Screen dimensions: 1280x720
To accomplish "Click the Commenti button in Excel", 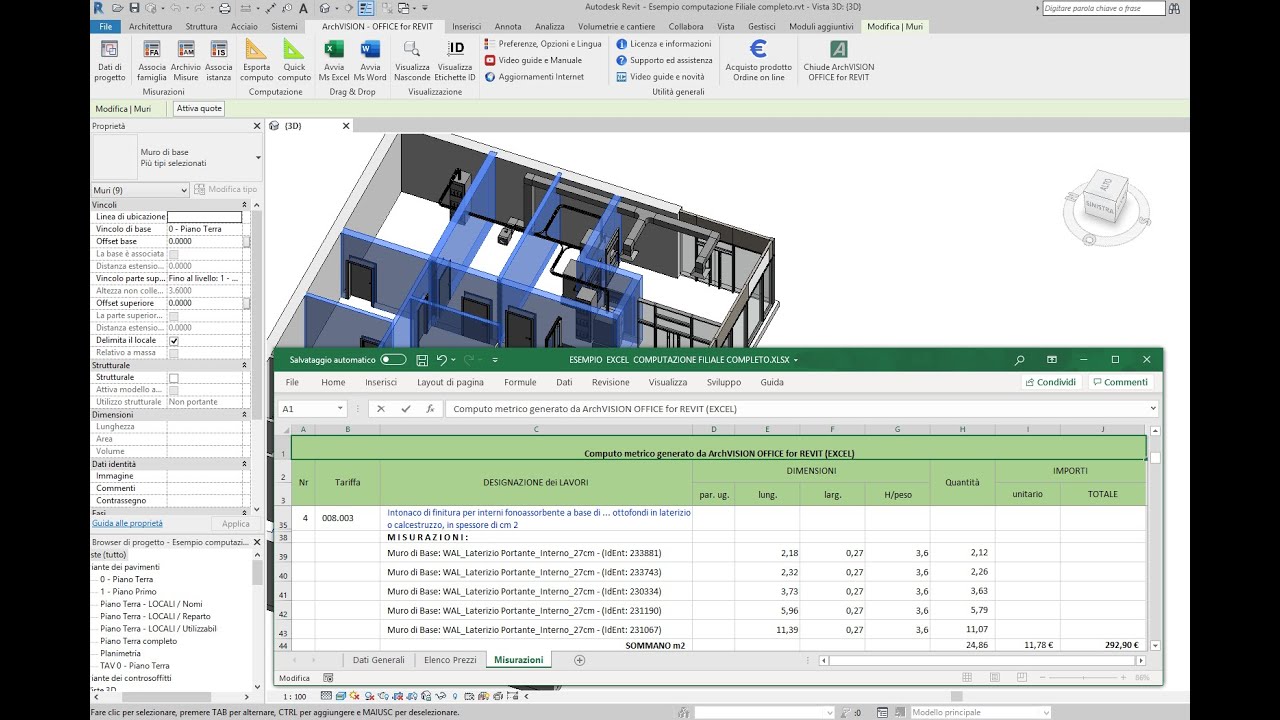I will pos(1120,382).
